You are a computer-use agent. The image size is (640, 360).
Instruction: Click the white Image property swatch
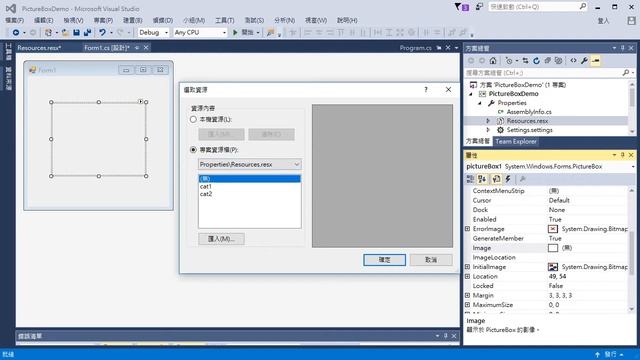tap(553, 248)
